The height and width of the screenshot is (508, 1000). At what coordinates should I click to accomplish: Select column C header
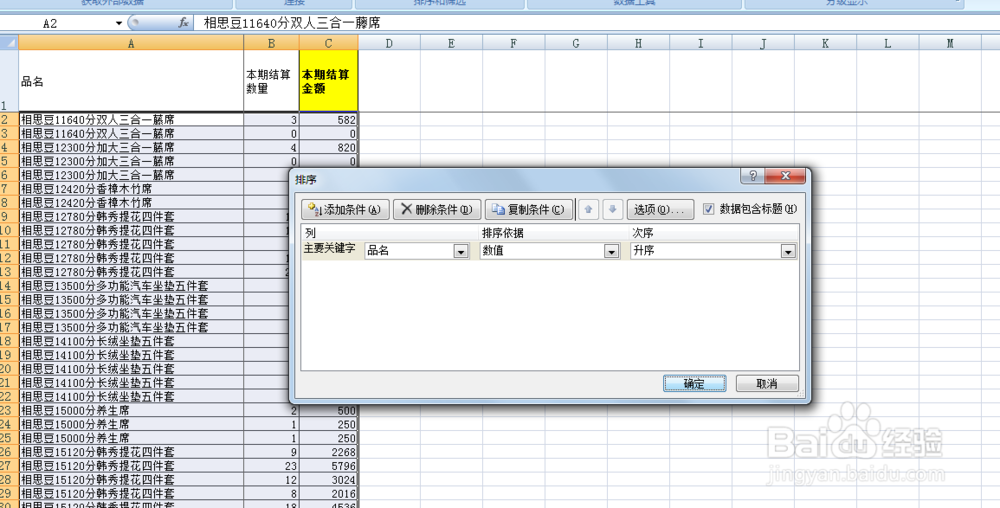pos(328,43)
